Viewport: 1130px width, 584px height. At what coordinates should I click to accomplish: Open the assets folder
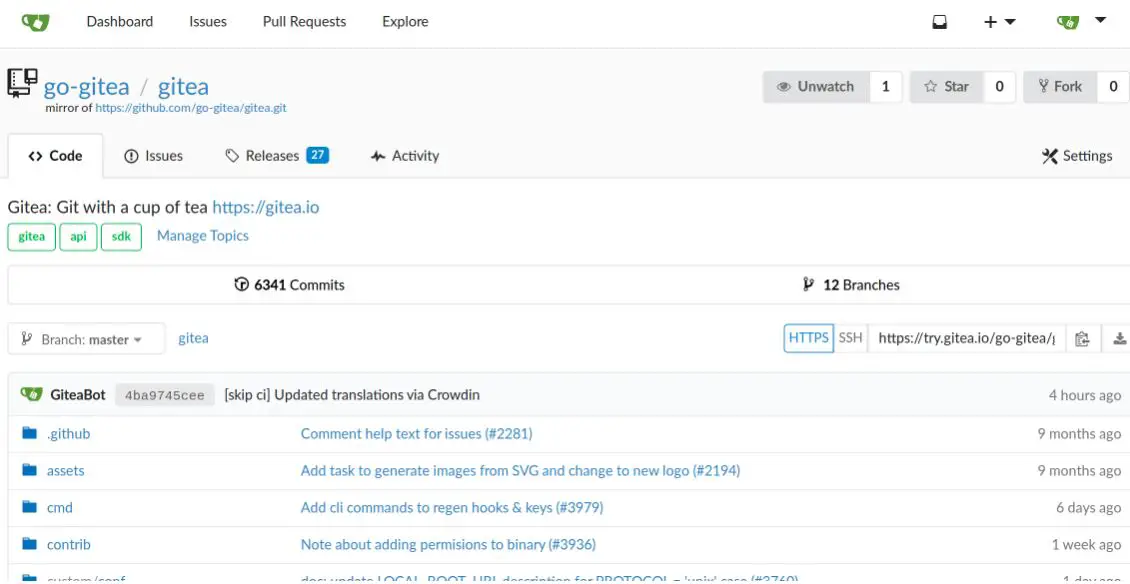(66, 470)
